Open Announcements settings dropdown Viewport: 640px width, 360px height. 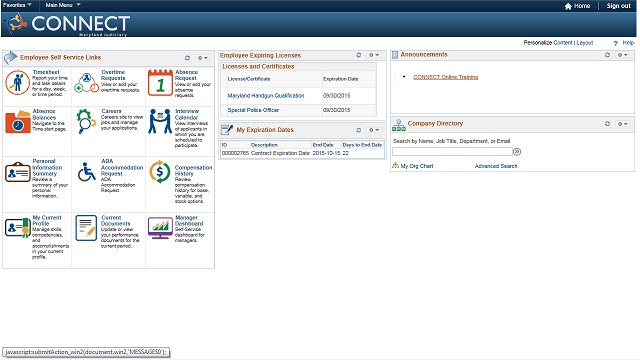coord(622,55)
